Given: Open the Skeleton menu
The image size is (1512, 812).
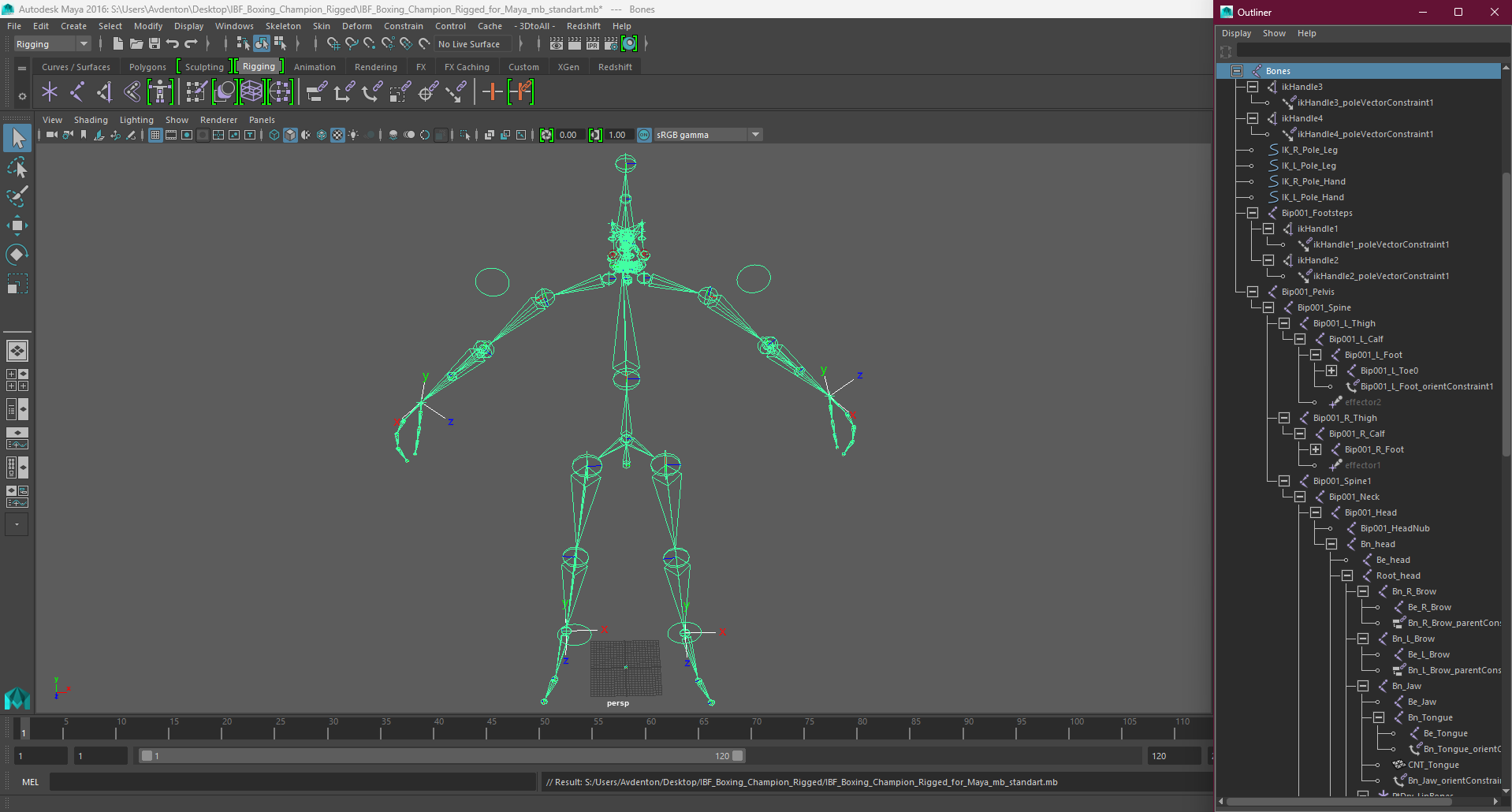Looking at the screenshot, I should coord(283,26).
